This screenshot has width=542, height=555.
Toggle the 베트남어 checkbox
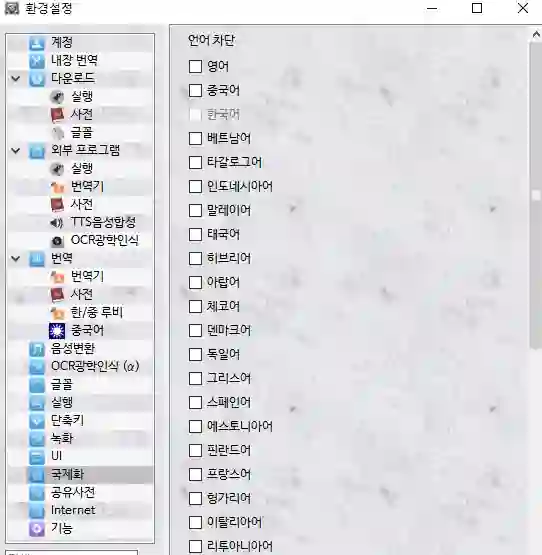(x=195, y=138)
